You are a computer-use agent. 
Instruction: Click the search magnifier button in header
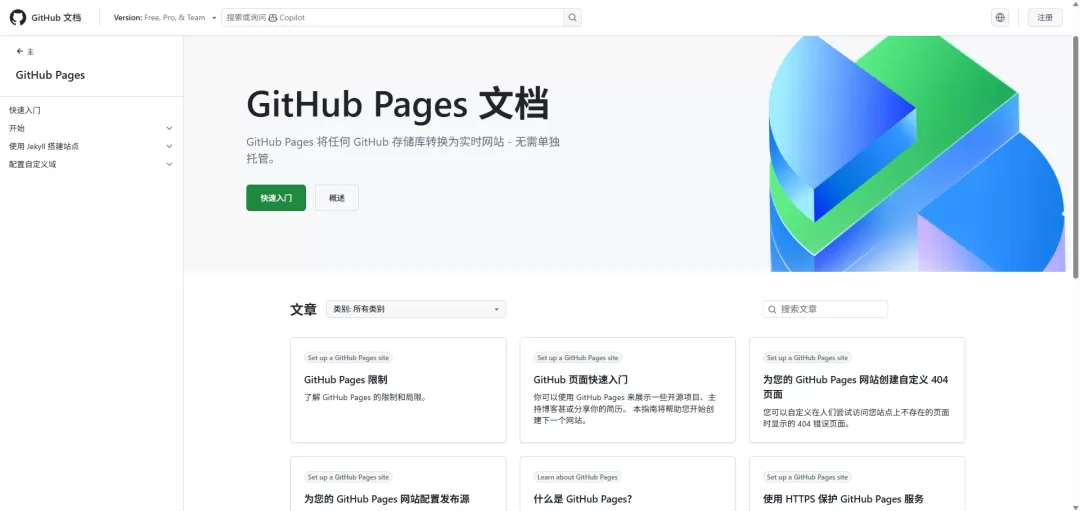coord(572,17)
